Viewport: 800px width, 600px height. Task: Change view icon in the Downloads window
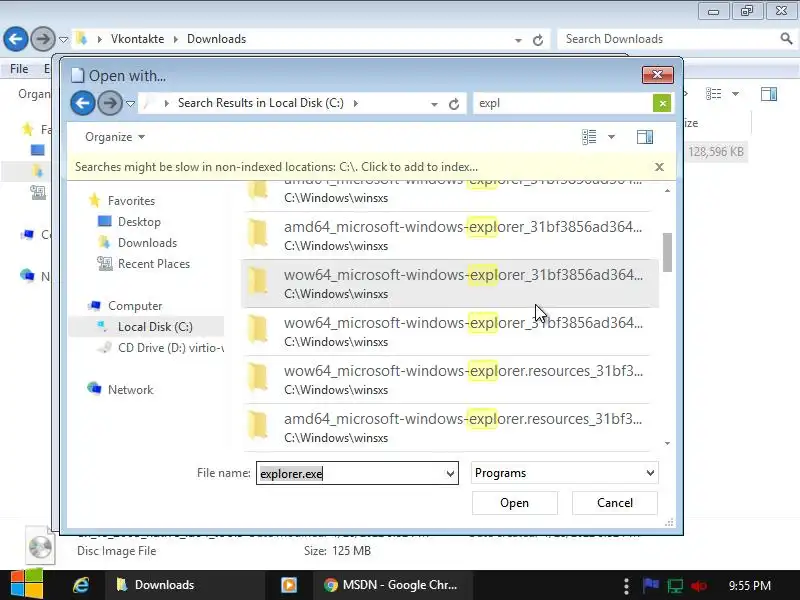(x=713, y=94)
